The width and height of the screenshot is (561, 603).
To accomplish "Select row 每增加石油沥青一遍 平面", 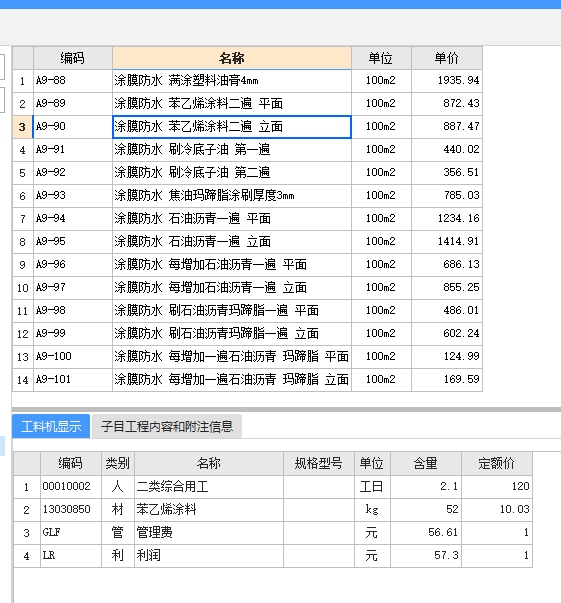I will [x=232, y=265].
